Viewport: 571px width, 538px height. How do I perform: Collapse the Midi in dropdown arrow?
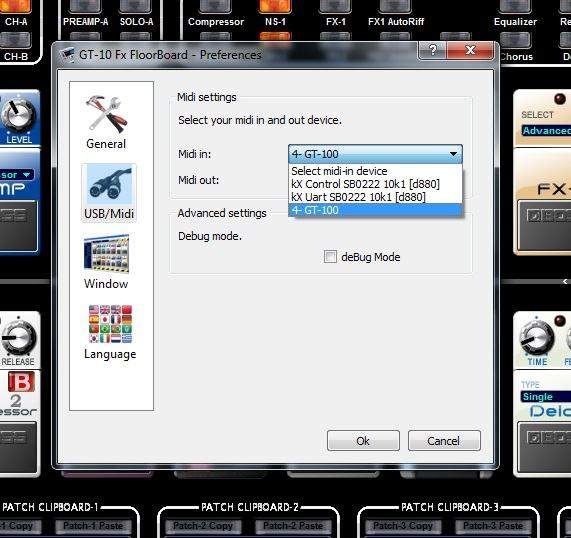453,154
